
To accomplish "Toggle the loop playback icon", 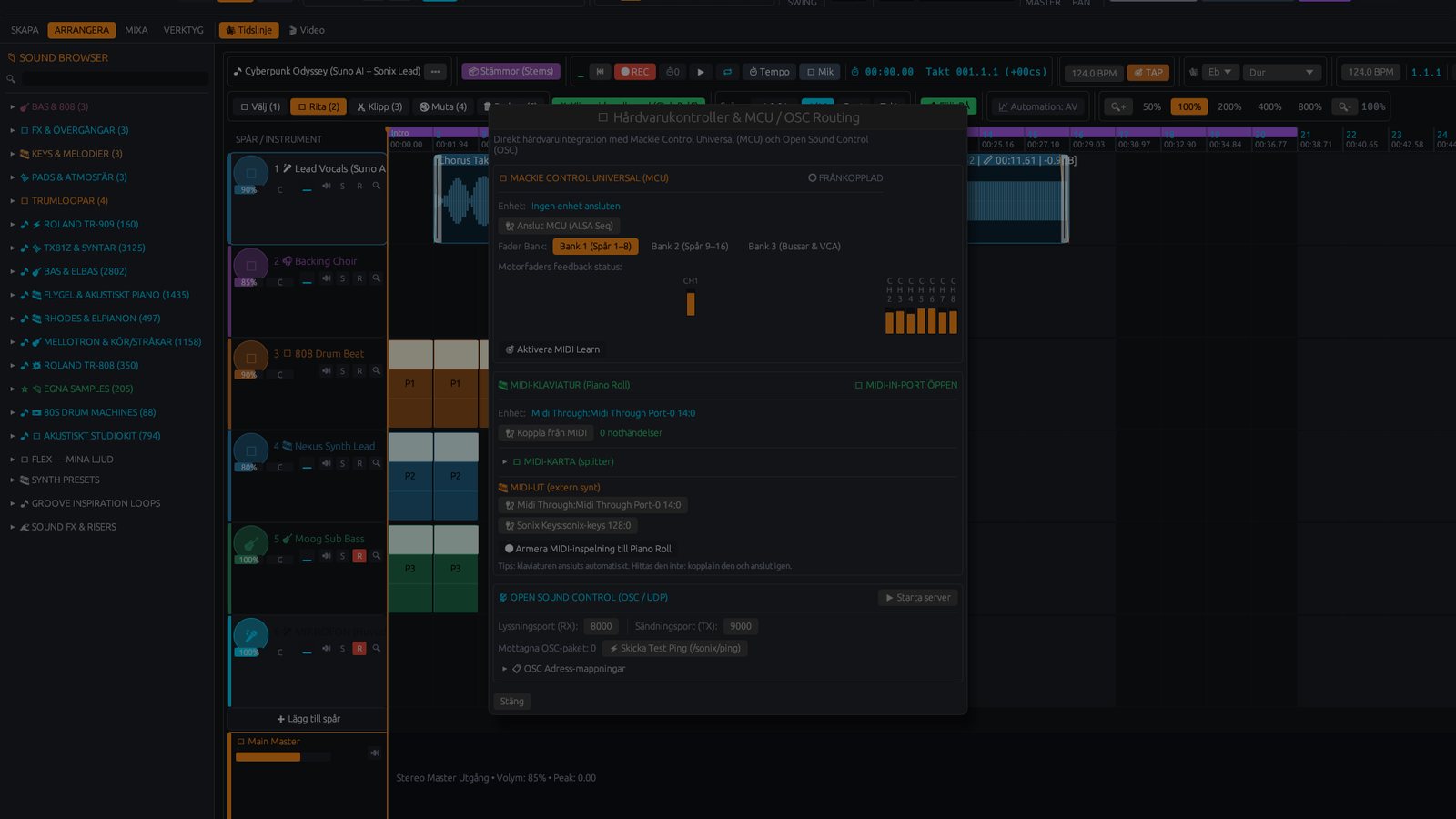I will click(727, 72).
